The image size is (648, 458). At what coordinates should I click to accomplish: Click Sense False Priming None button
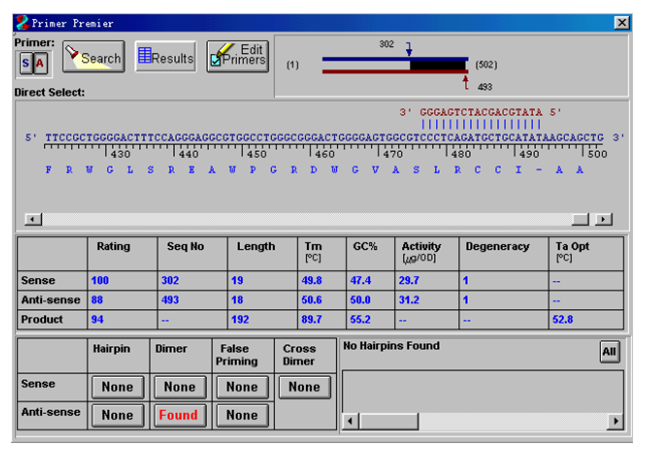[x=242, y=387]
